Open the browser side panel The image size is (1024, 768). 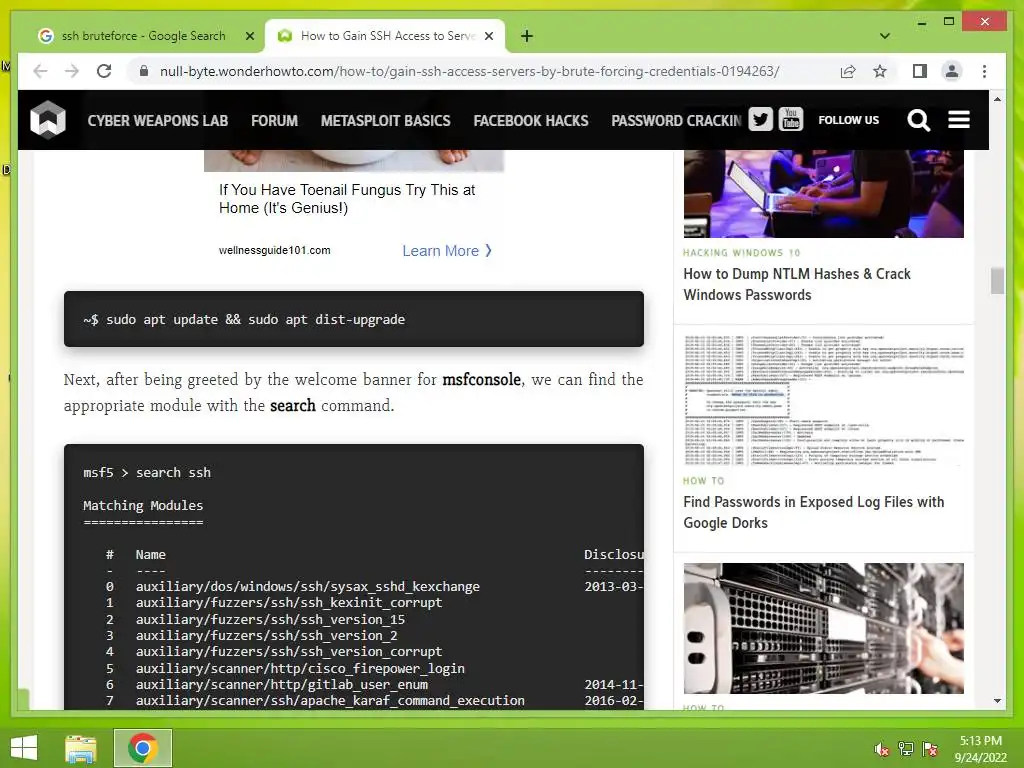(x=920, y=71)
